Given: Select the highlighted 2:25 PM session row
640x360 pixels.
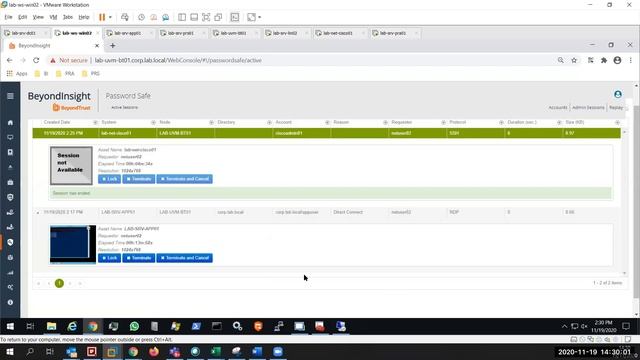Looking at the screenshot, I should (327, 133).
